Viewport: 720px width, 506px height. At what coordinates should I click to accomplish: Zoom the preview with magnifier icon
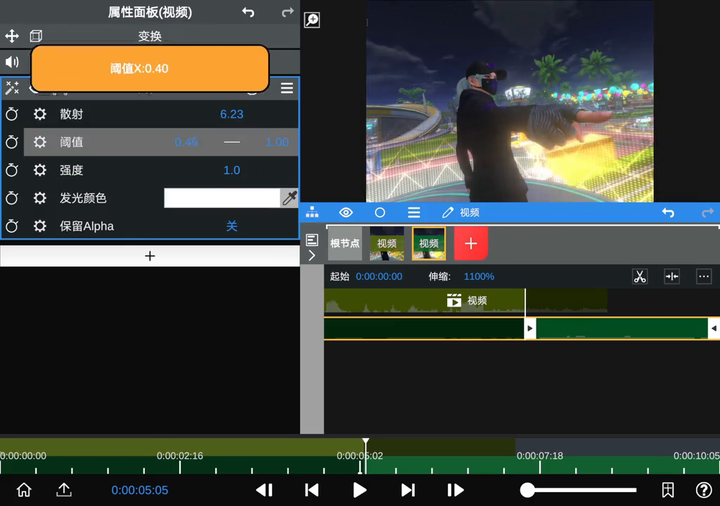(x=312, y=20)
